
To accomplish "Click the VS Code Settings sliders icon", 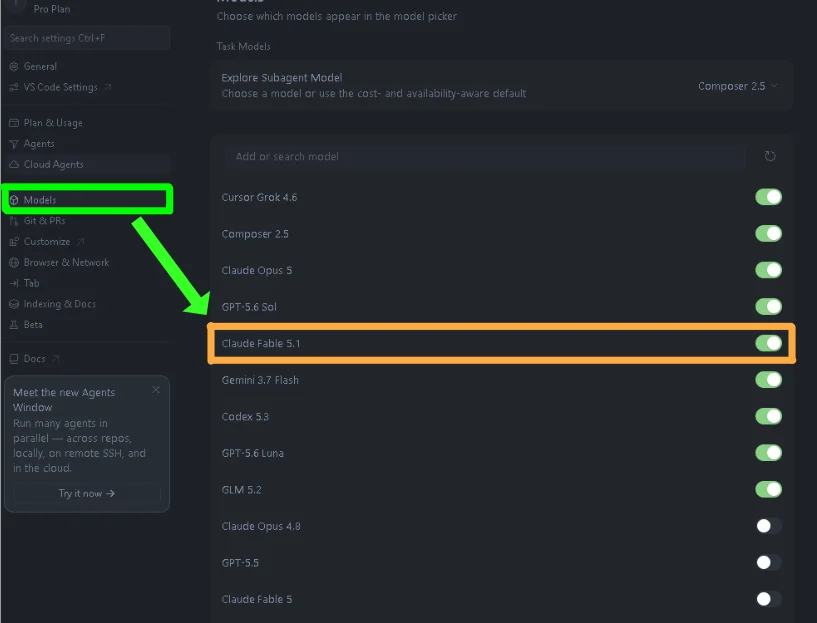I will 14,88.
